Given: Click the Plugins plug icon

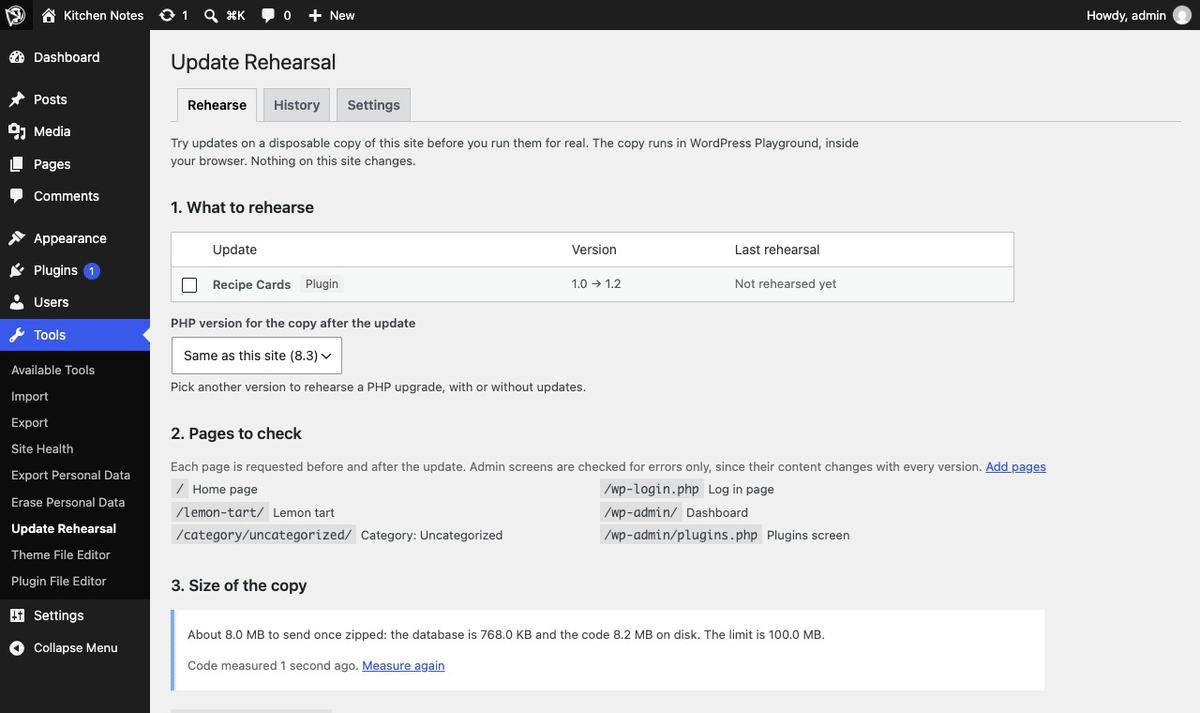Looking at the screenshot, I should coord(17,270).
